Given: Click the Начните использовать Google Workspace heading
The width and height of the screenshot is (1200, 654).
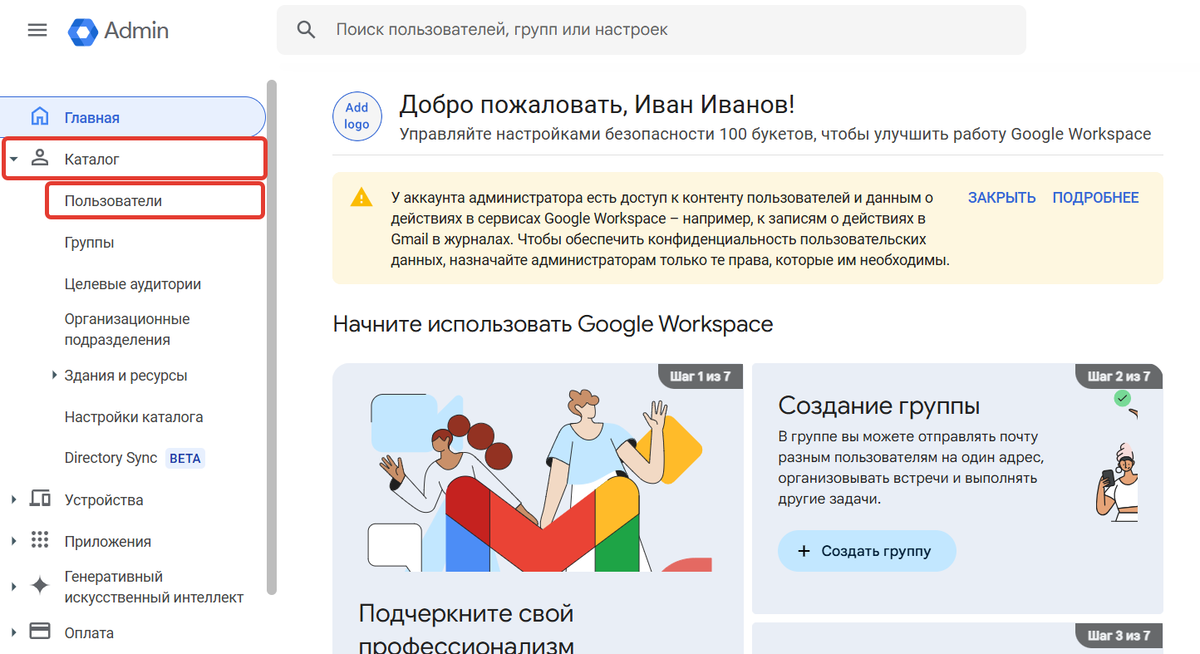Looking at the screenshot, I should pyautogui.click(x=553, y=324).
